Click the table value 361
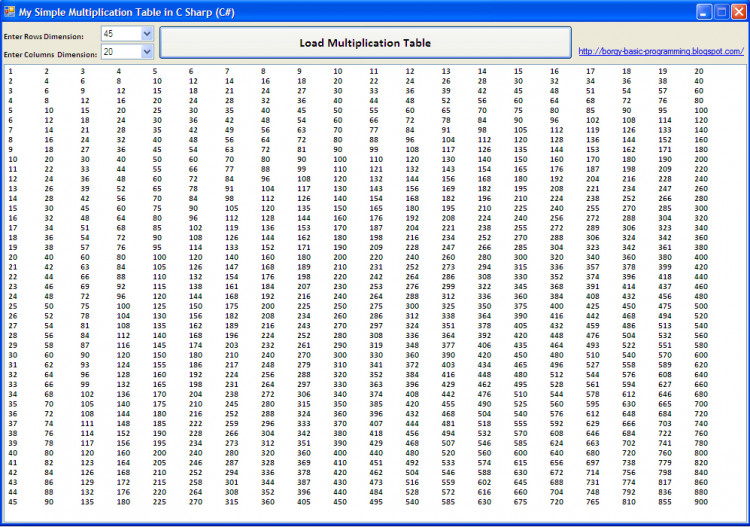Image resolution: width=750 pixels, height=527 pixels. [665, 247]
